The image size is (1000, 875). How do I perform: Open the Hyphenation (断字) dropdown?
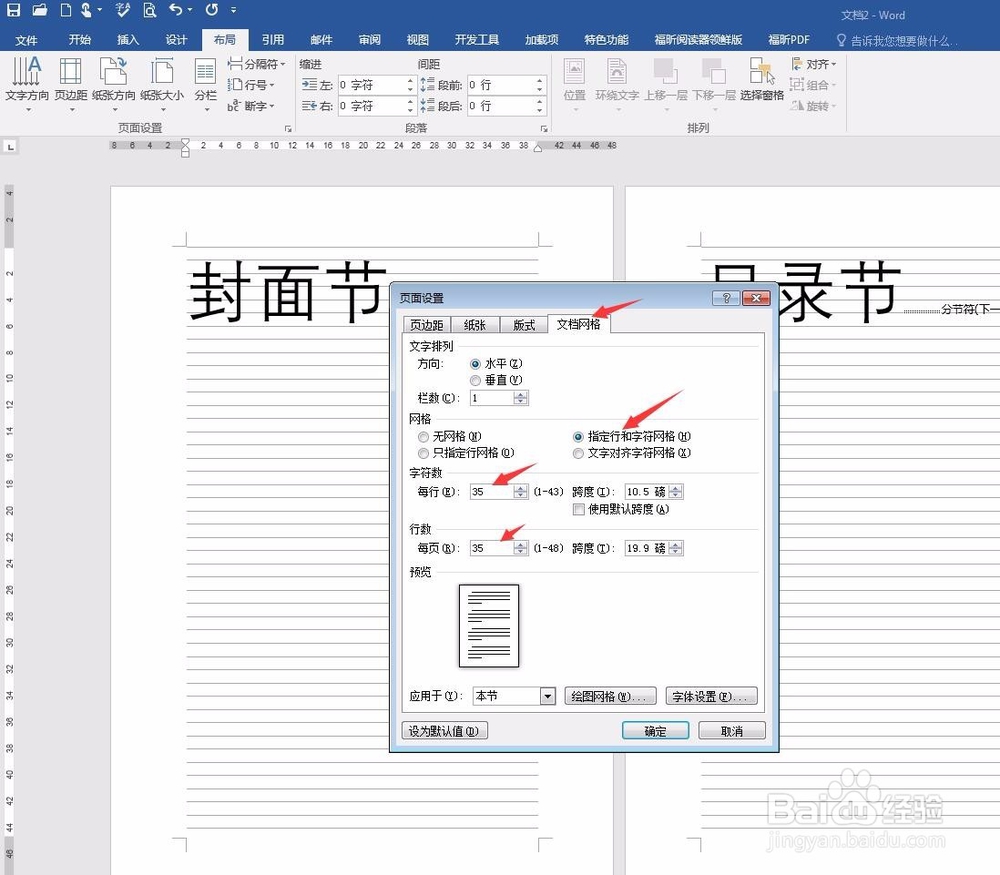253,106
